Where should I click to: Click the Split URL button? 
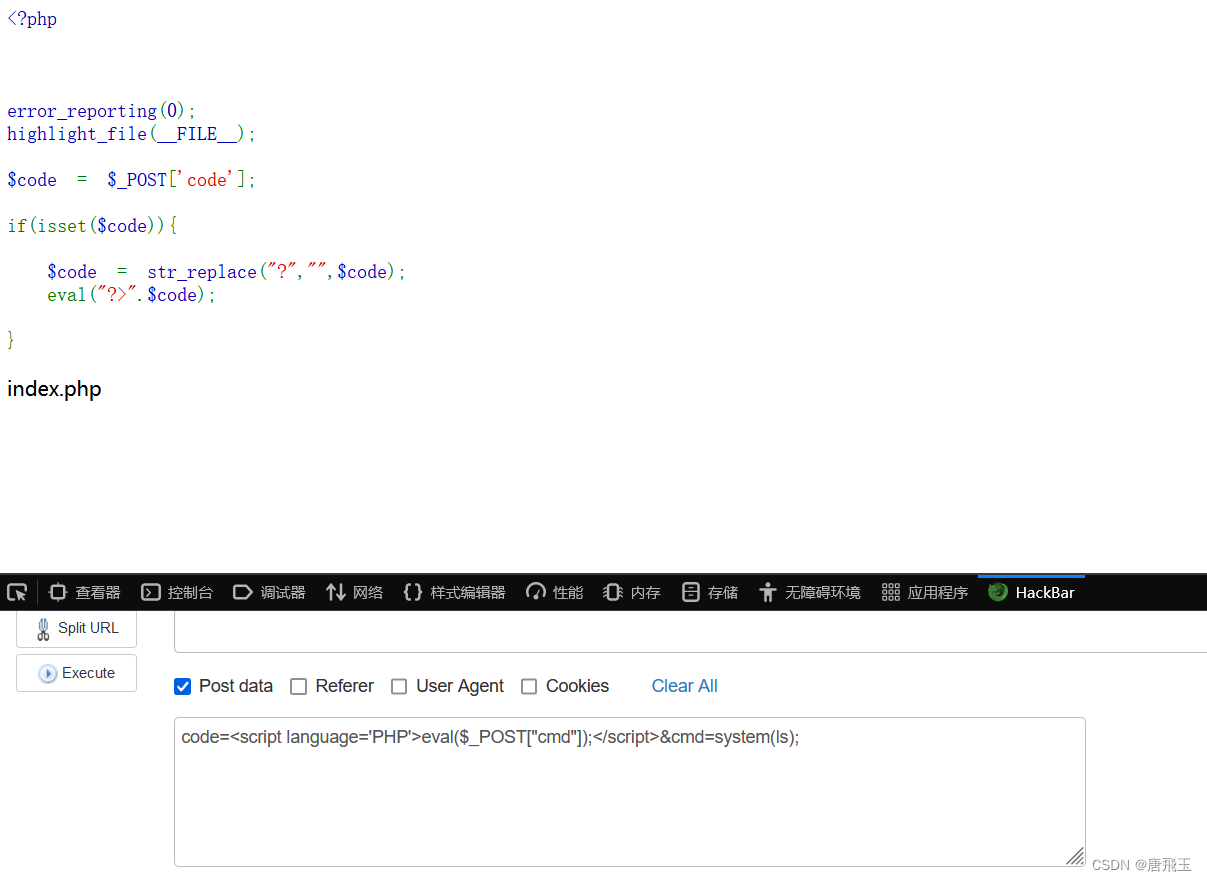76,628
